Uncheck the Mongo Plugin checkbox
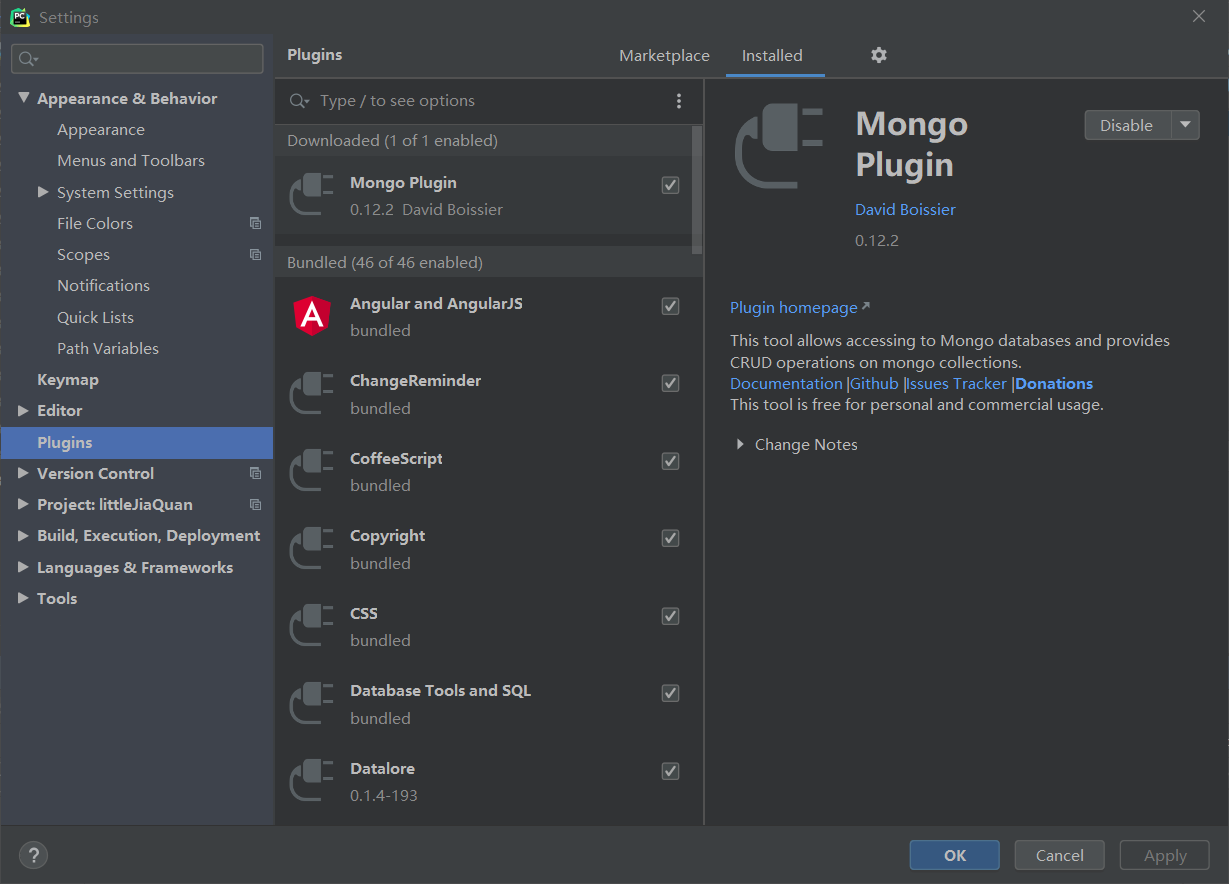 [x=670, y=184]
